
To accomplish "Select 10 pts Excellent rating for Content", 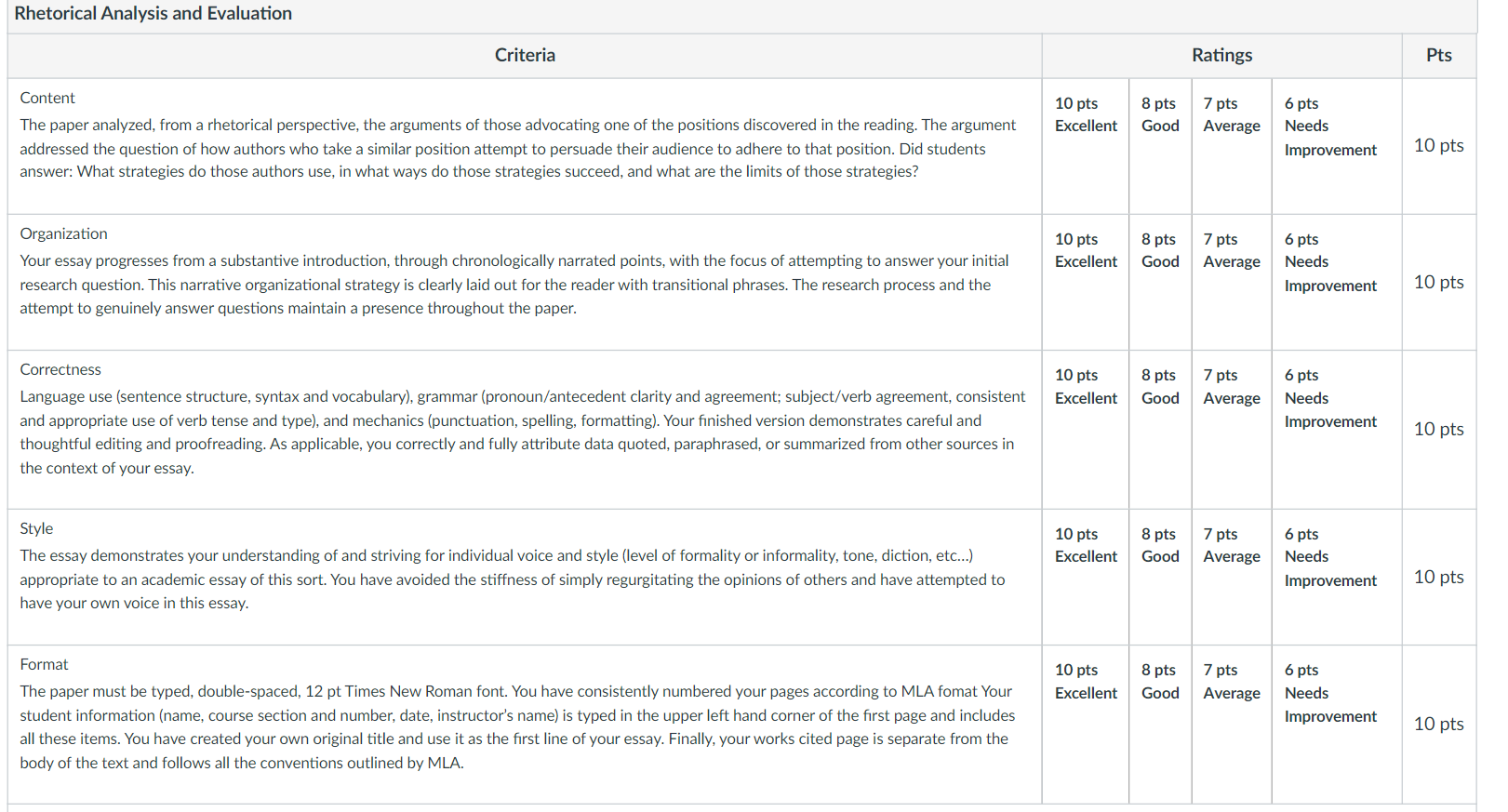I will click(x=1085, y=146).
